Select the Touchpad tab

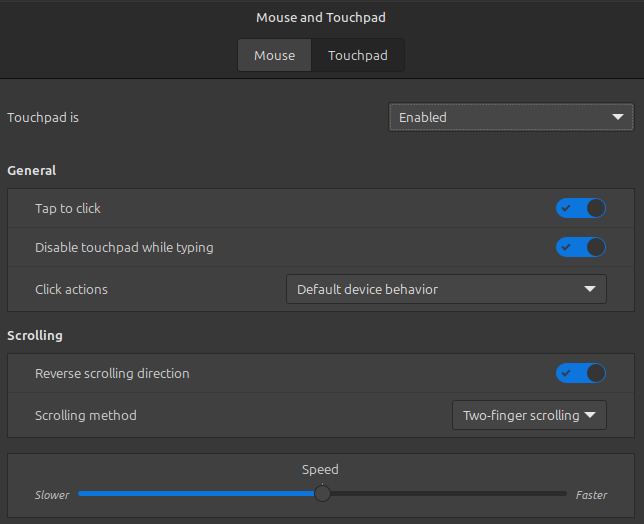[x=357, y=55]
